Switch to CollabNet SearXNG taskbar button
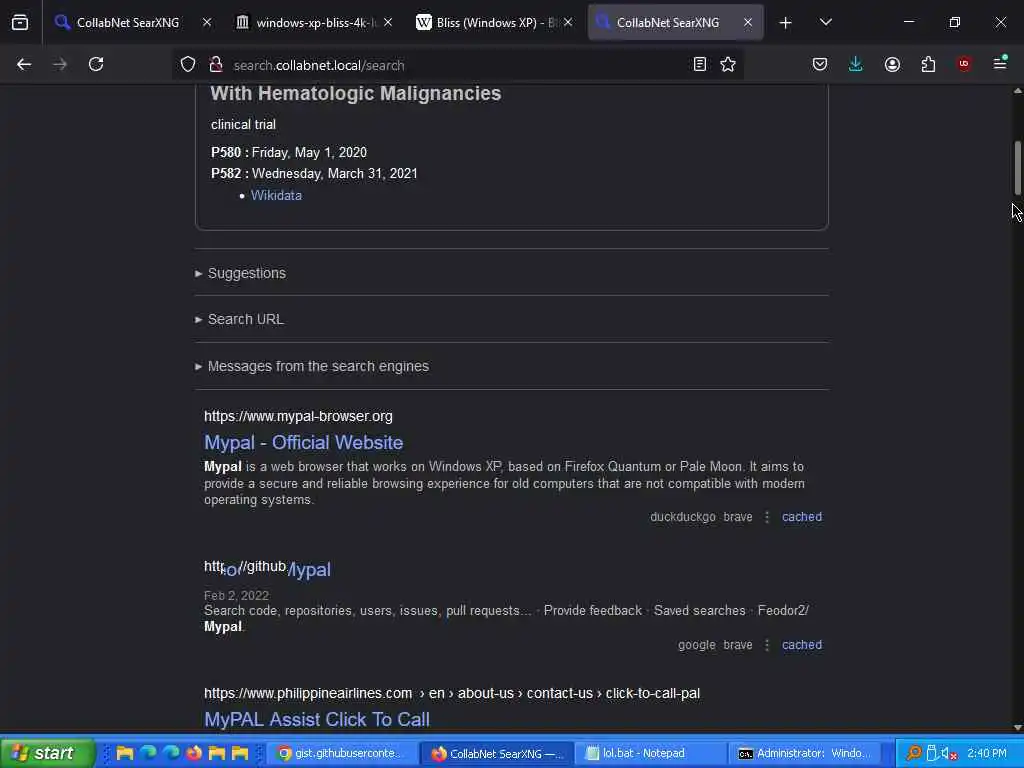The width and height of the screenshot is (1024, 768). pyautogui.click(x=498, y=754)
